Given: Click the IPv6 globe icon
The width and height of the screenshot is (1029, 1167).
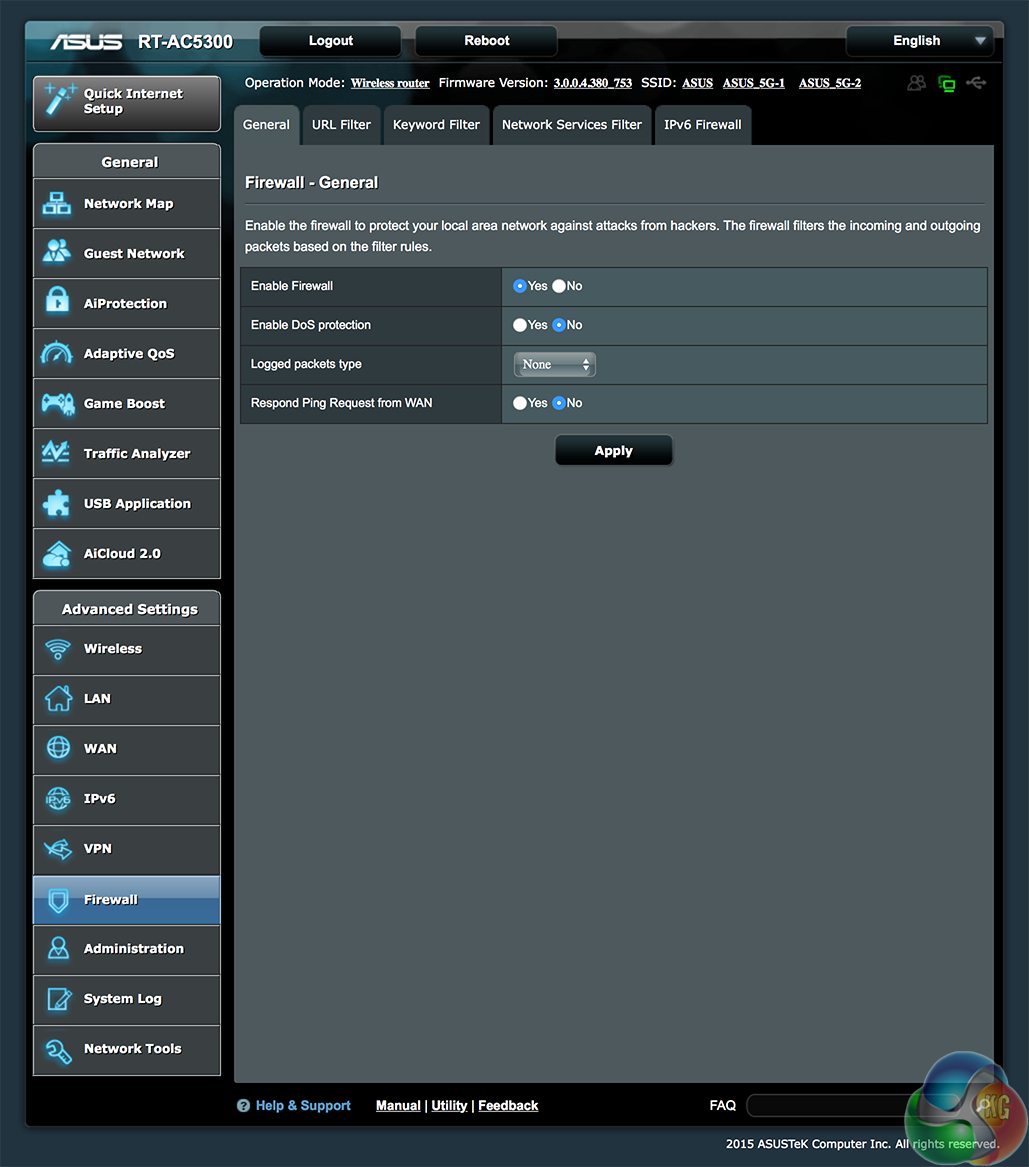Looking at the screenshot, I should click(58, 799).
